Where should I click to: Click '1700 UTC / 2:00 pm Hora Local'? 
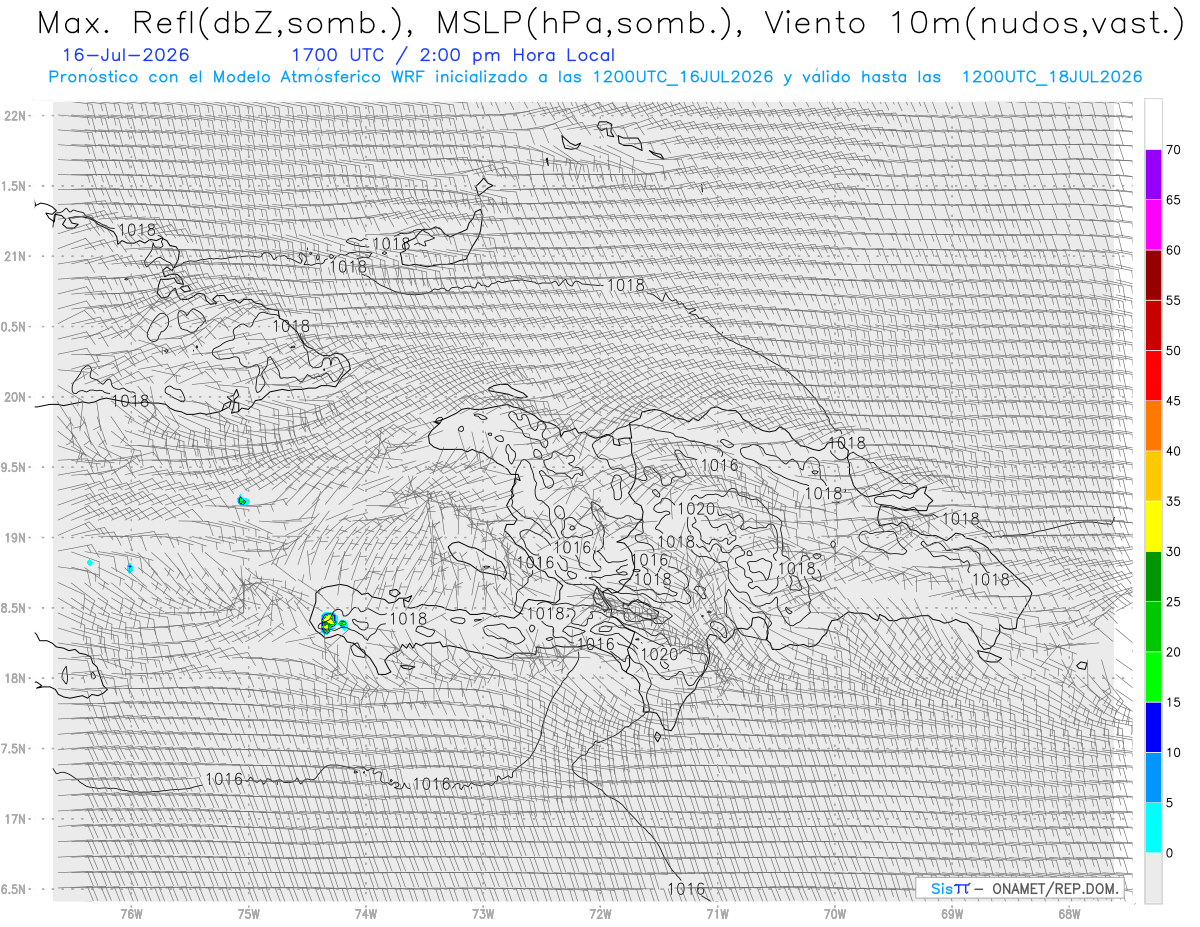pyautogui.click(x=453, y=55)
